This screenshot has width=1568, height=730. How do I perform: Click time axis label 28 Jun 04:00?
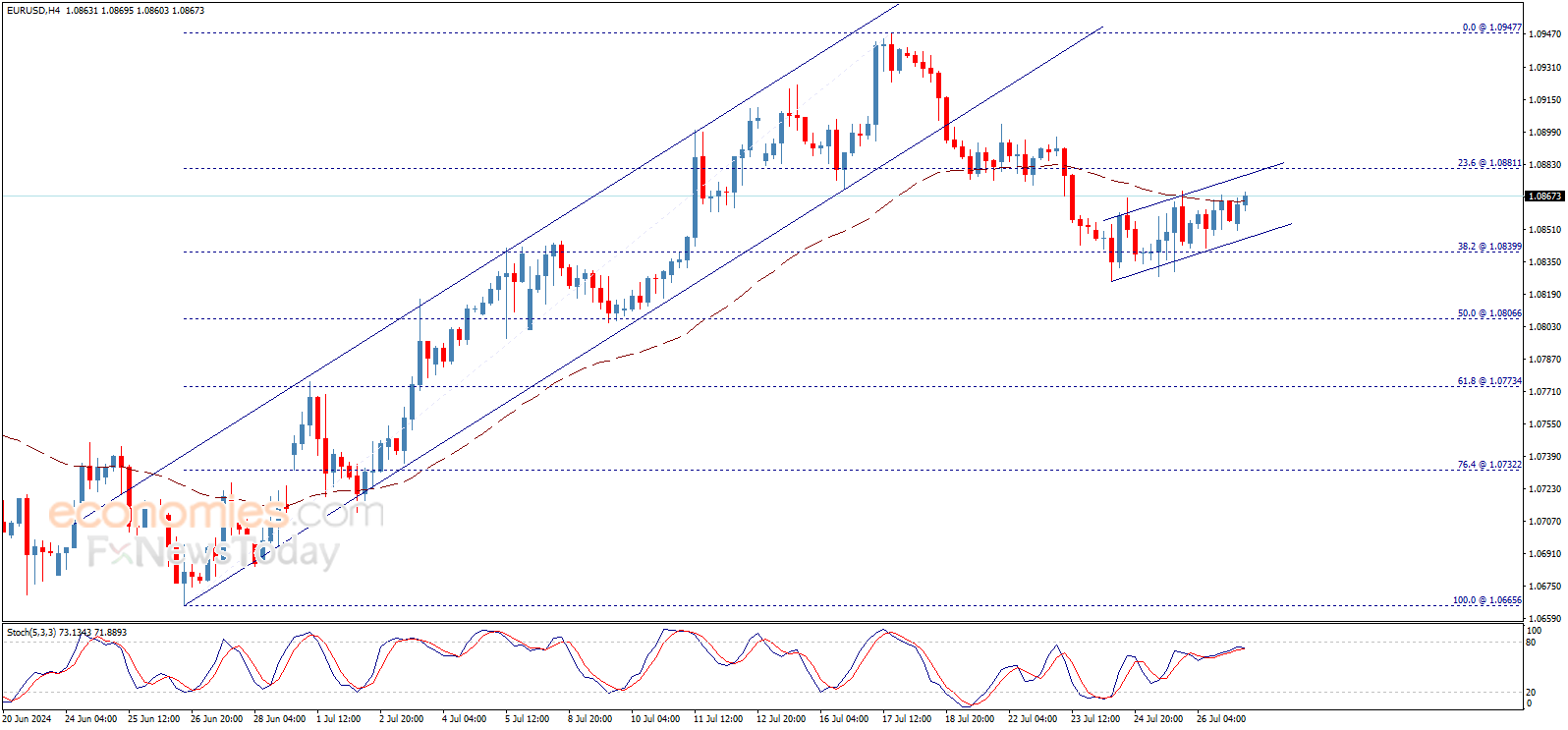pyautogui.click(x=279, y=719)
